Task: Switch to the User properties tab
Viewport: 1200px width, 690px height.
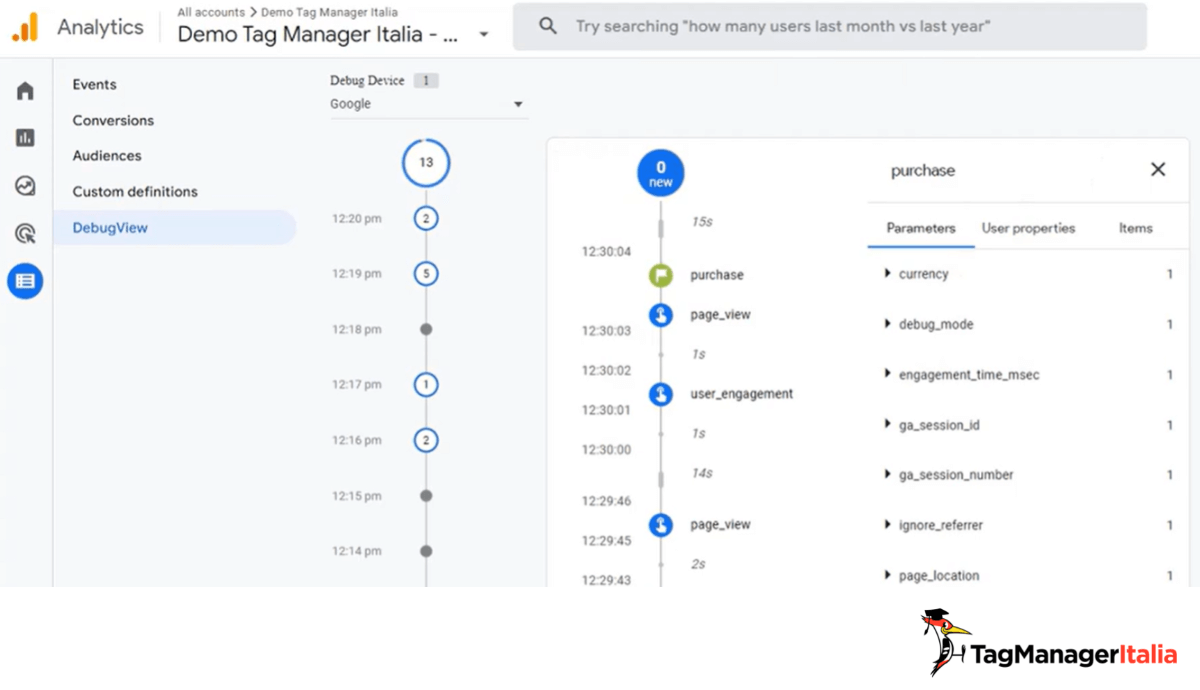Action: click(1028, 228)
